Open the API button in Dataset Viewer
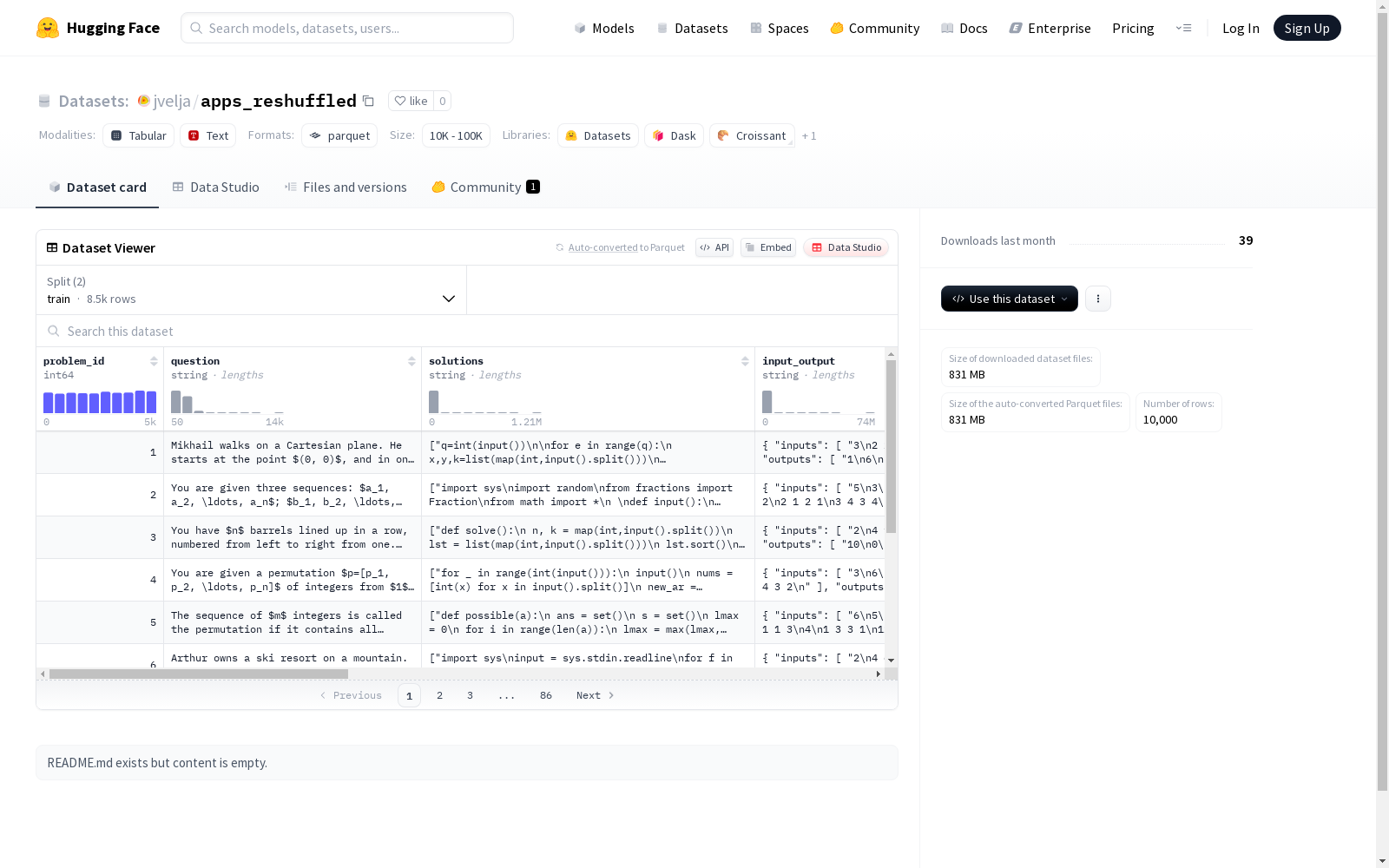The width and height of the screenshot is (1389, 868). (714, 247)
